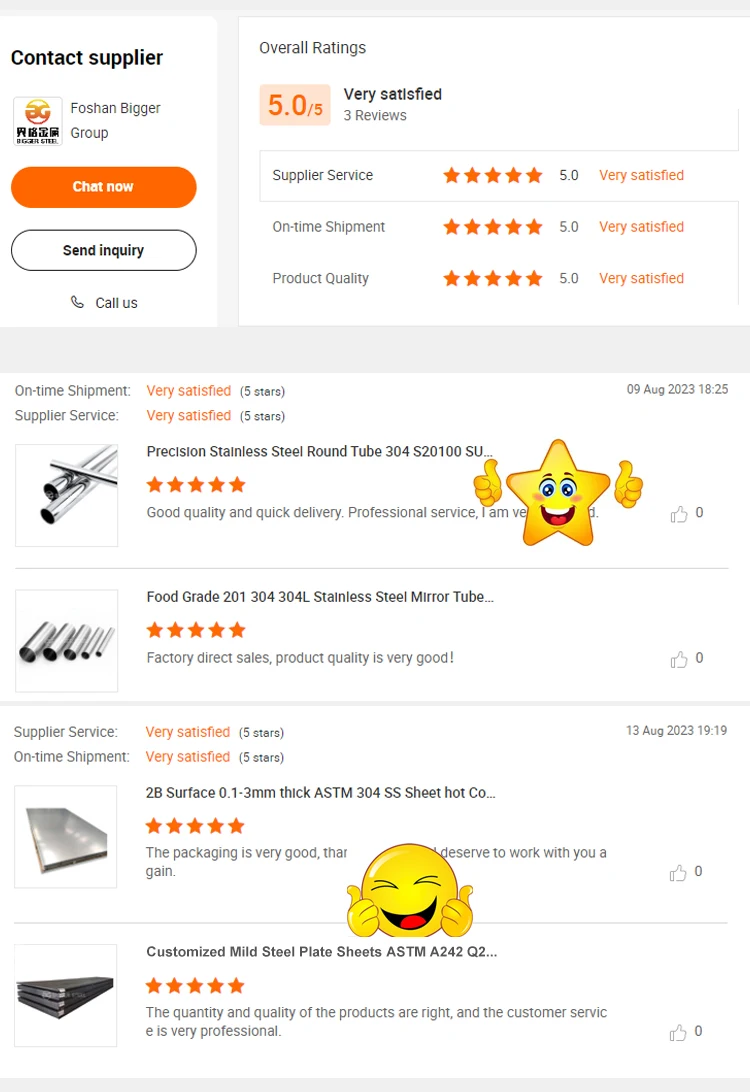This screenshot has width=750, height=1092.
Task: Open the Food Grade 201 304 304L Mirror Tube link
Action: 320,597
